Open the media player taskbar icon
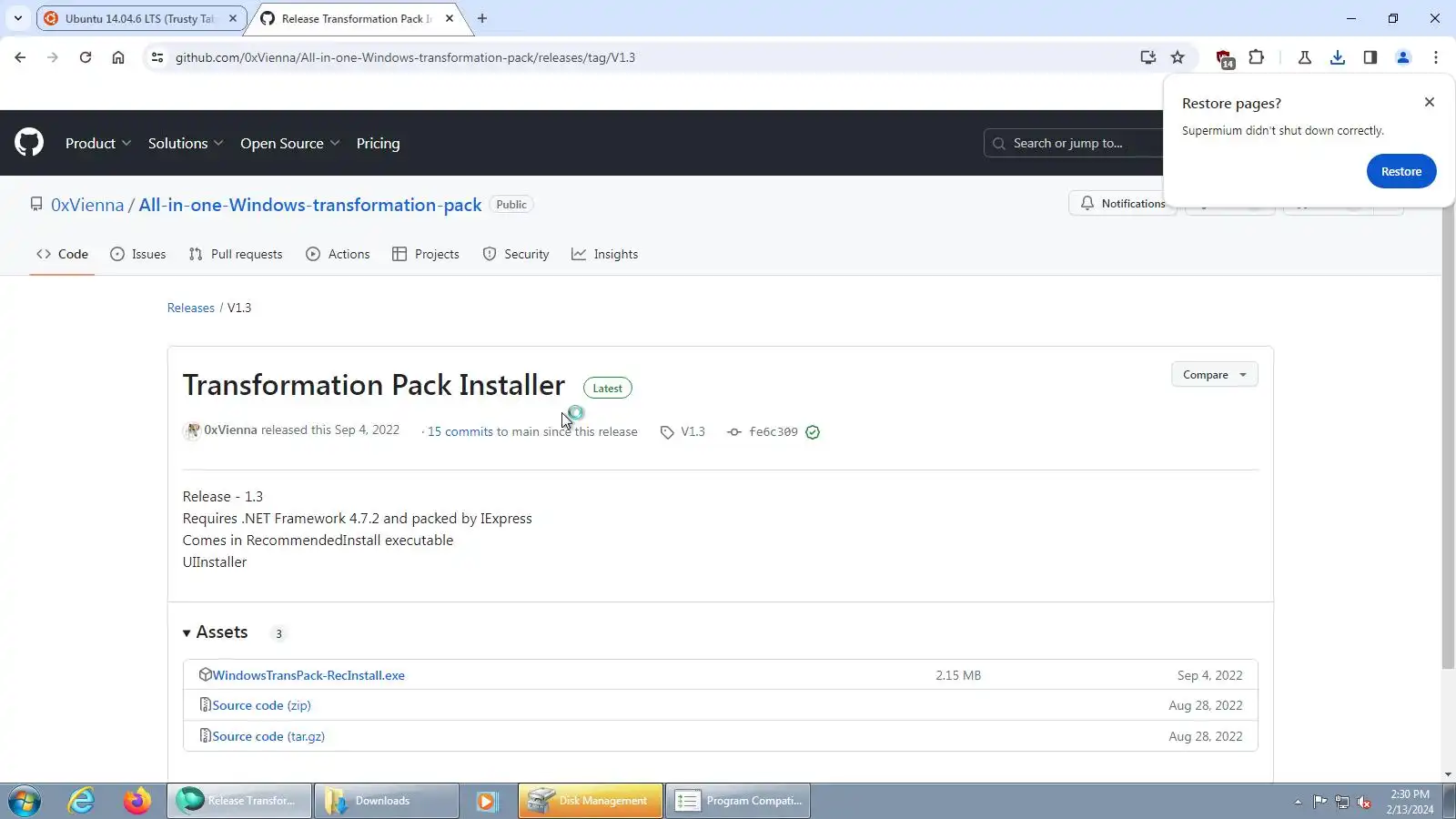Image resolution: width=1456 pixels, height=819 pixels. tap(487, 801)
